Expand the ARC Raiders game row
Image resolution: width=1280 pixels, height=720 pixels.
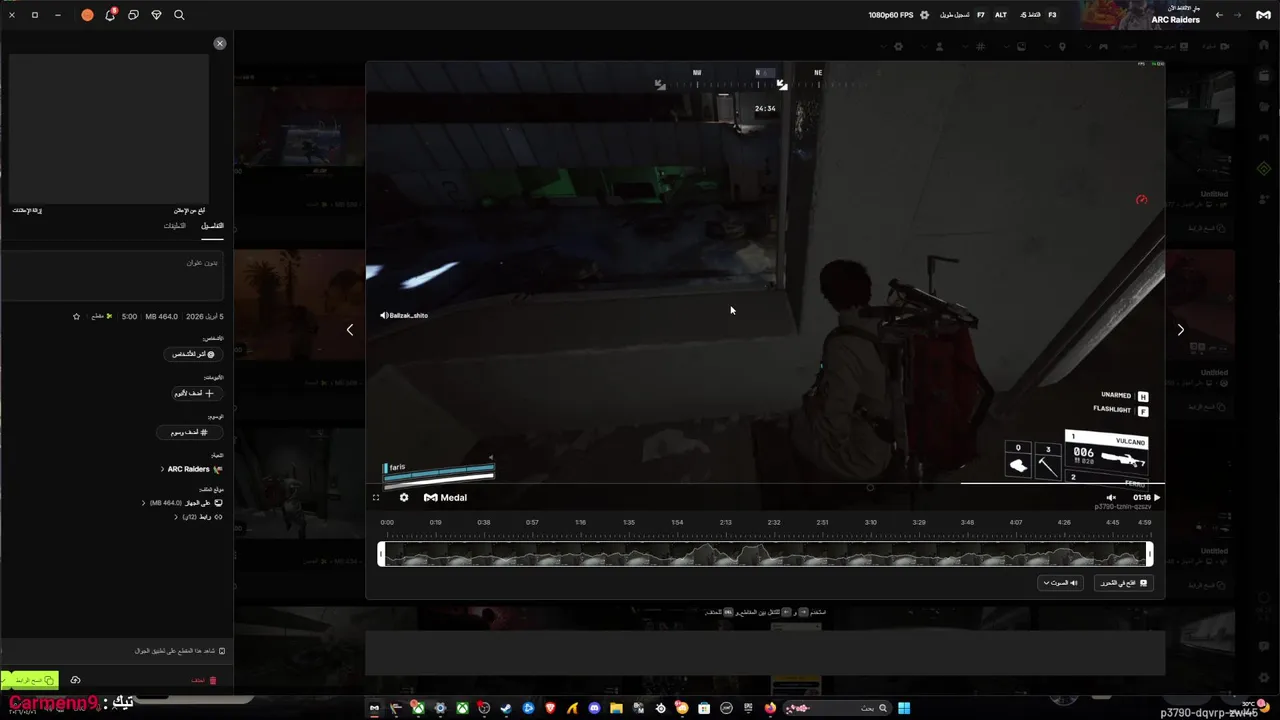point(192,469)
